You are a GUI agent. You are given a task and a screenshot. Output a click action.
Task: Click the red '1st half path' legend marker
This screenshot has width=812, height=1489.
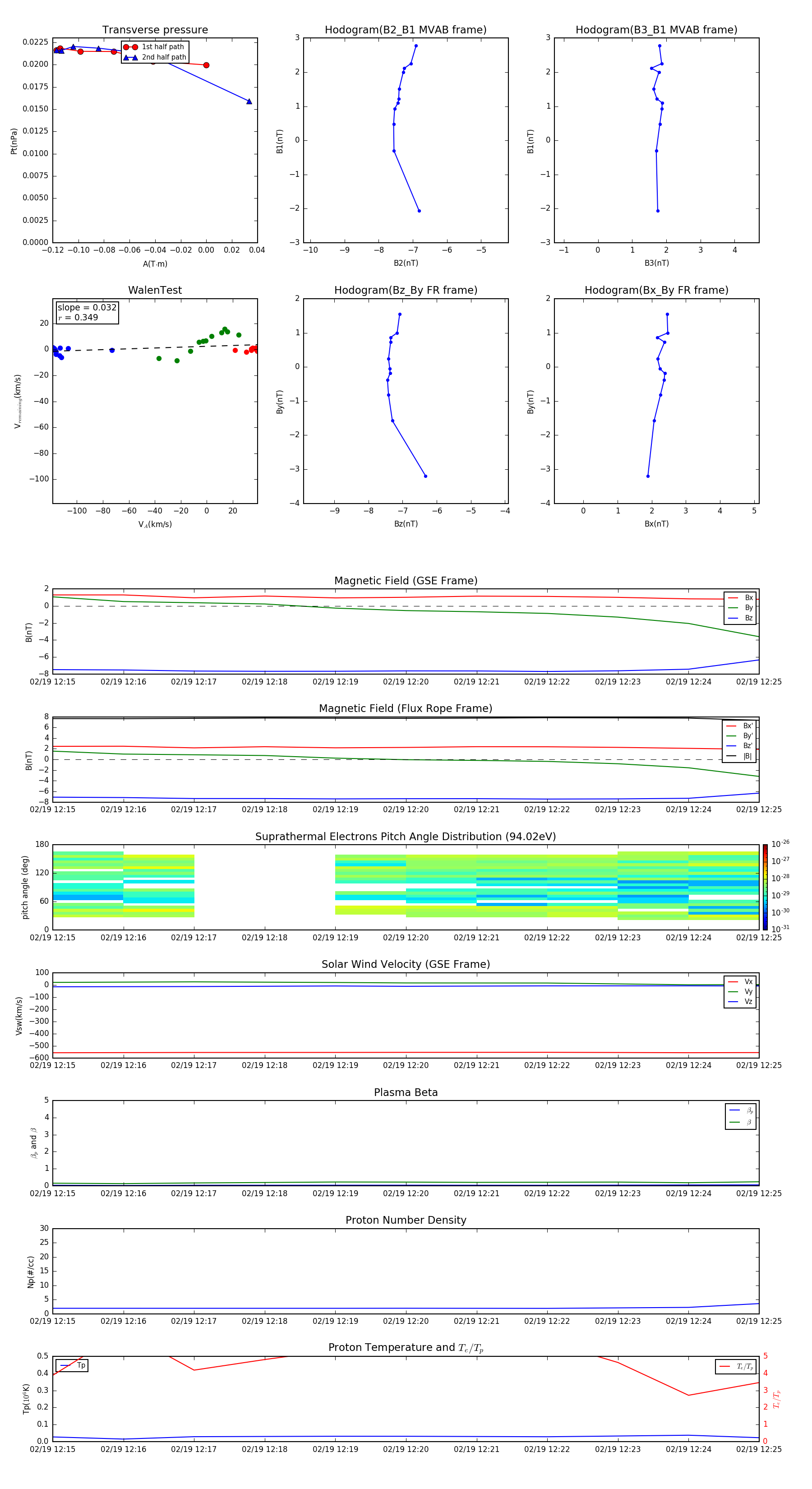click(x=131, y=47)
